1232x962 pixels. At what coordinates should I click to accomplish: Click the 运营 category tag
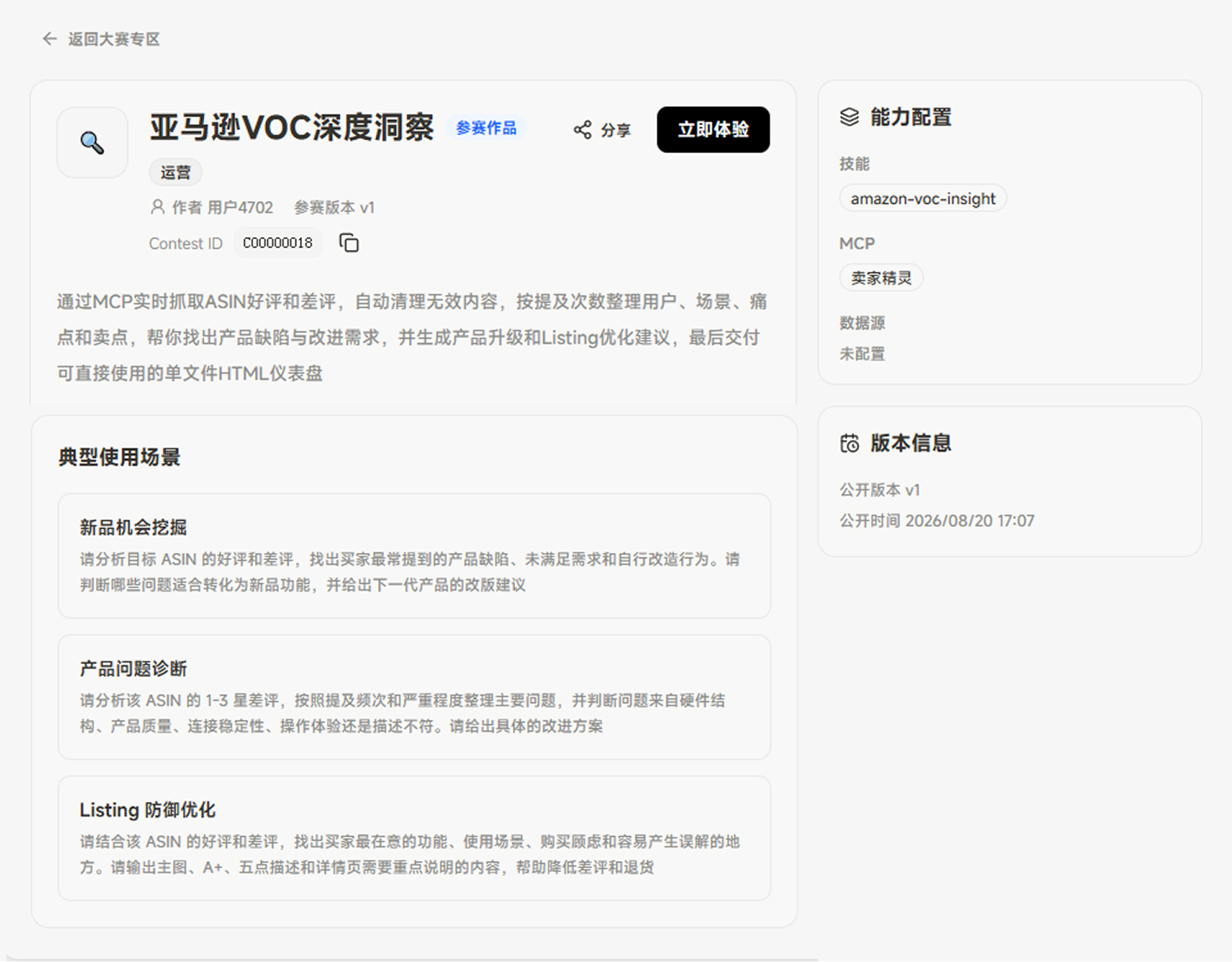[x=176, y=172]
